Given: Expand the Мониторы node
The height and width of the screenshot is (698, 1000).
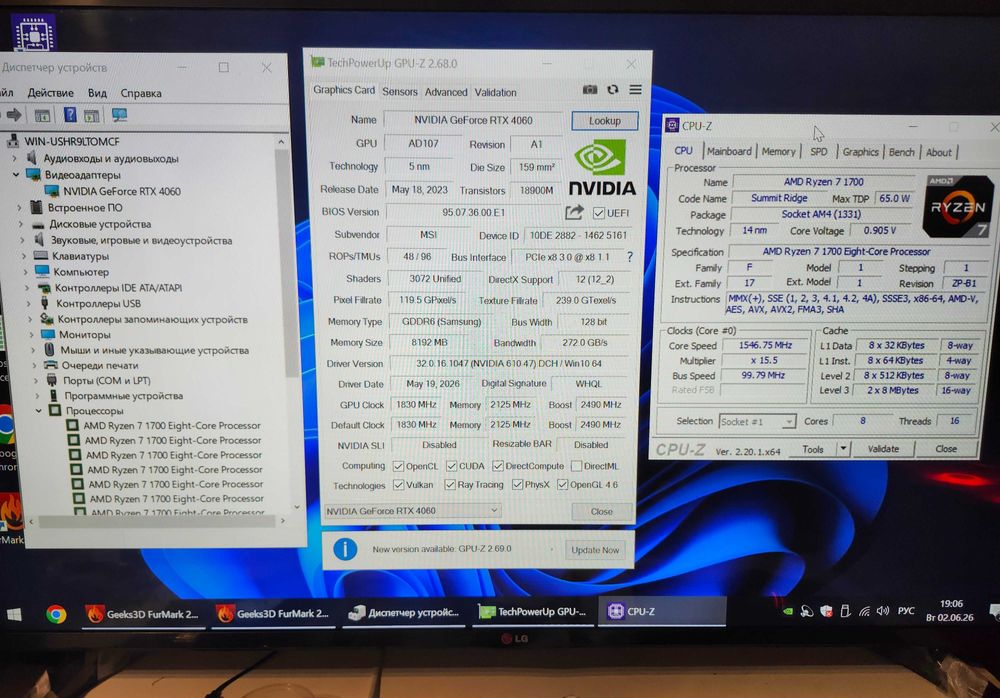Looking at the screenshot, I should tap(31, 334).
